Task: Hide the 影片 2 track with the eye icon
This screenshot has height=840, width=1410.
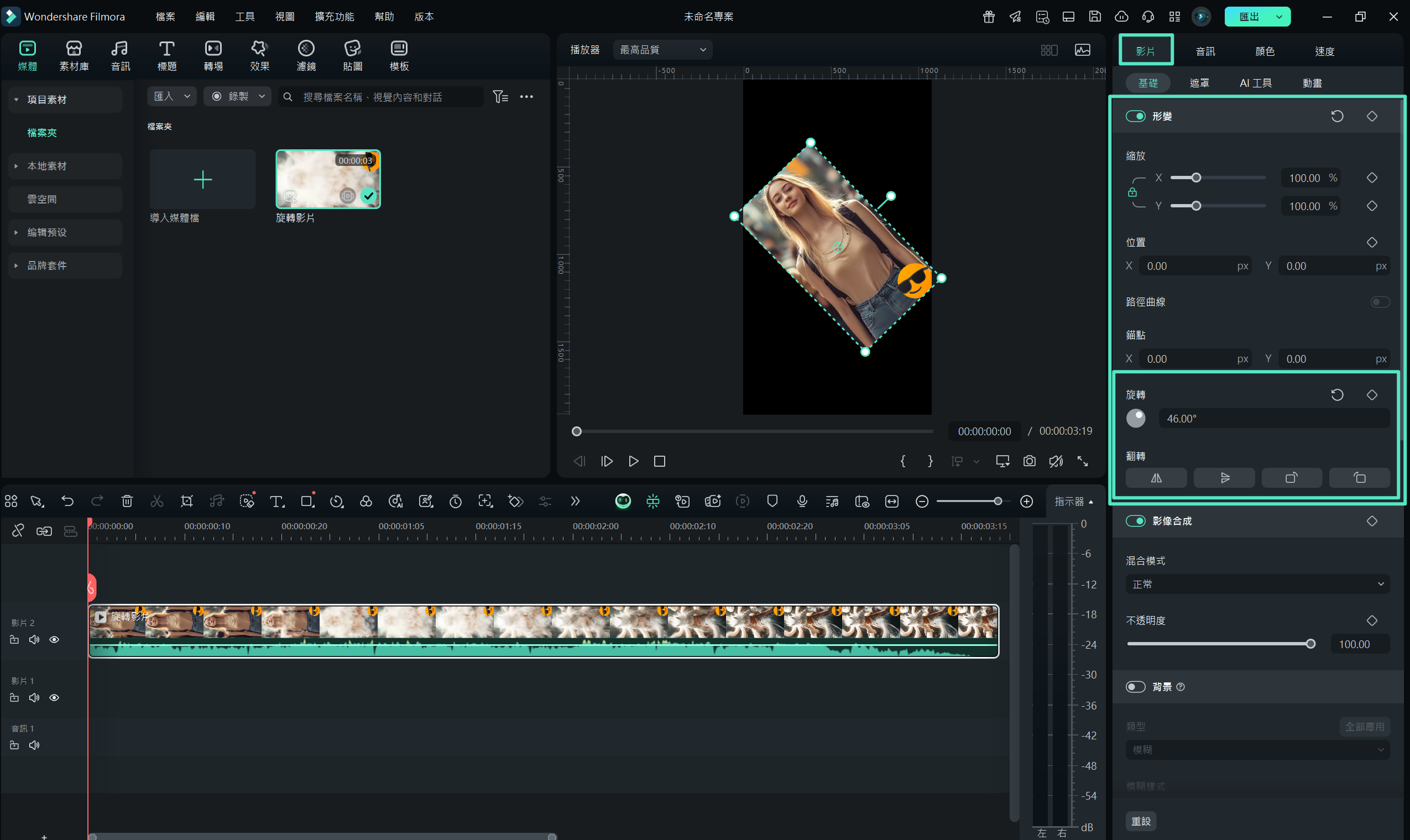Action: click(x=54, y=640)
